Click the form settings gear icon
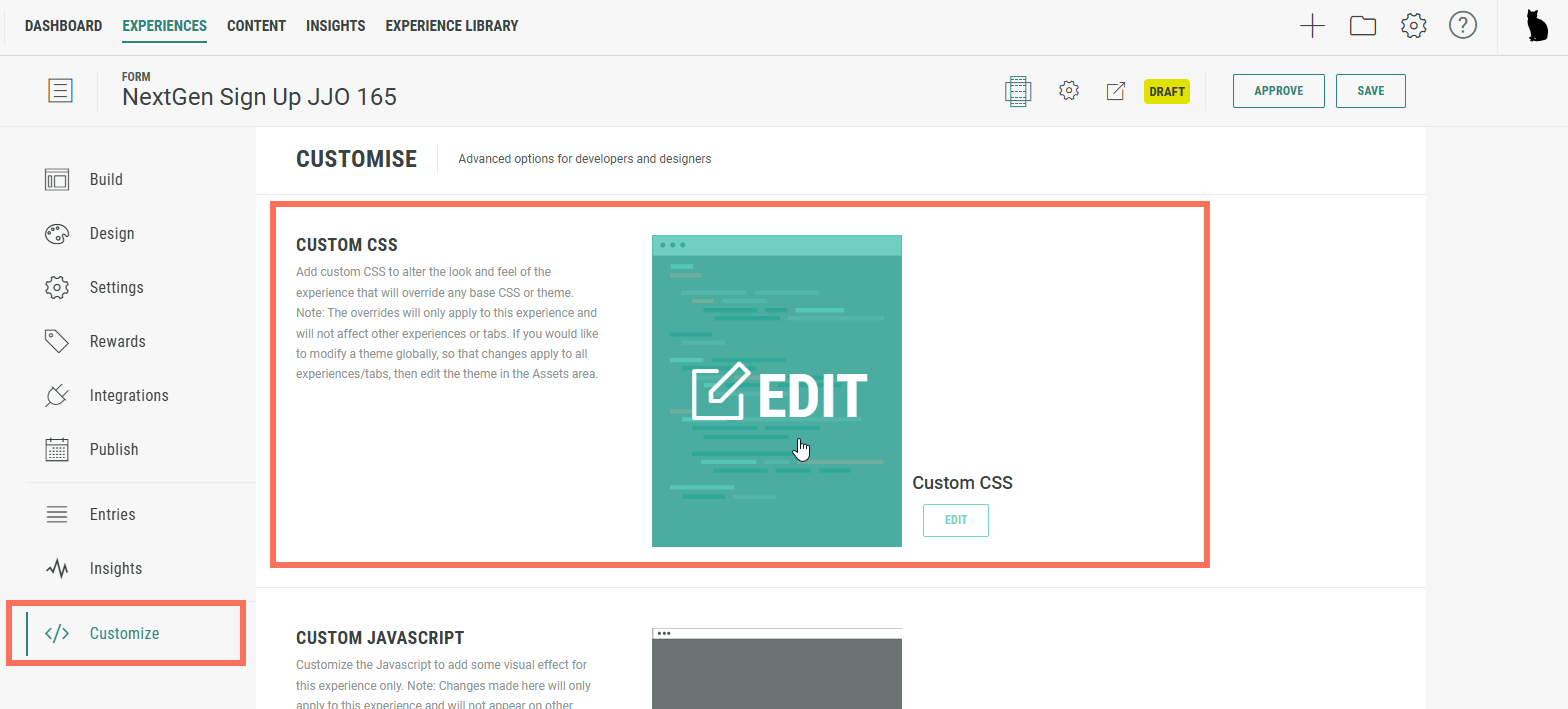Viewport: 1568px width, 709px height. (1069, 91)
